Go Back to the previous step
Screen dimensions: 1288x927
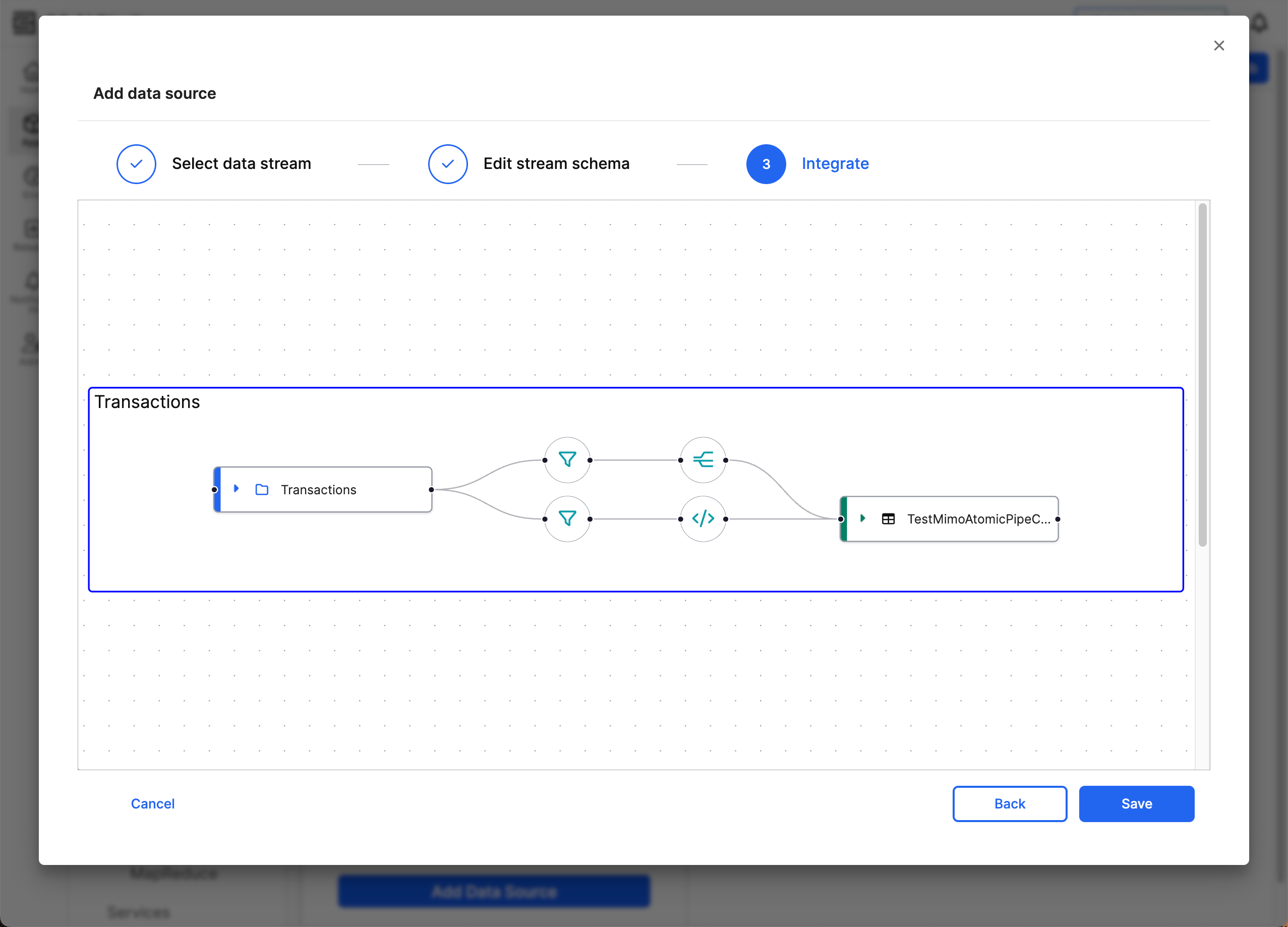(1009, 804)
